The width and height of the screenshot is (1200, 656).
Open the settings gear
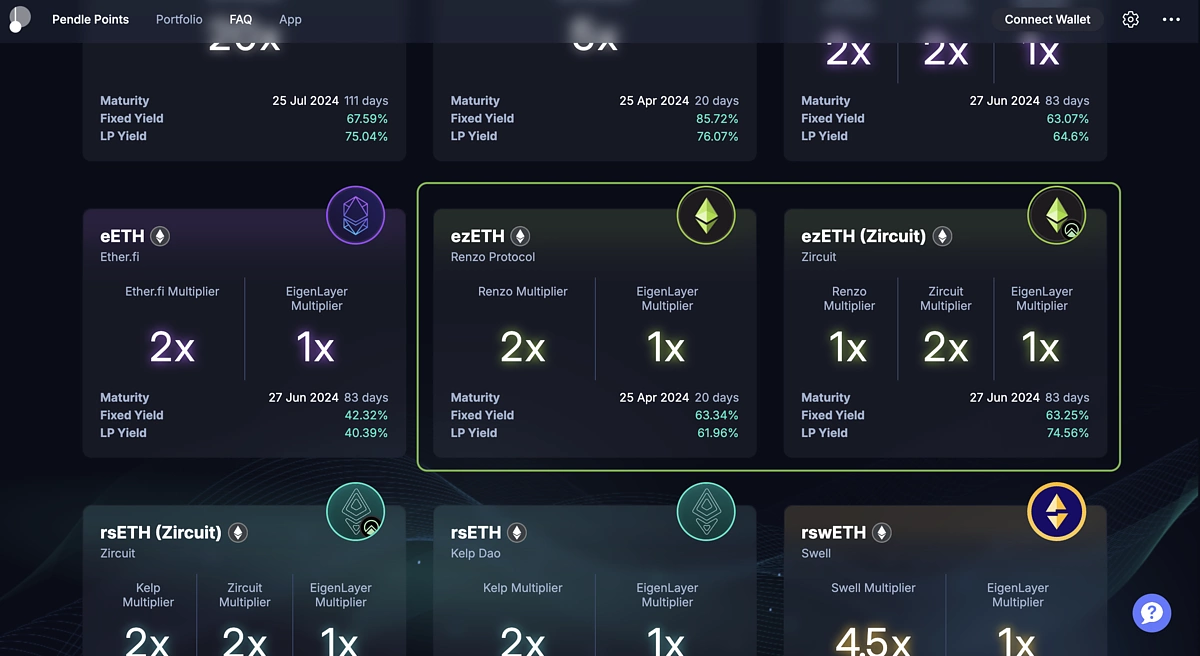click(1129, 19)
